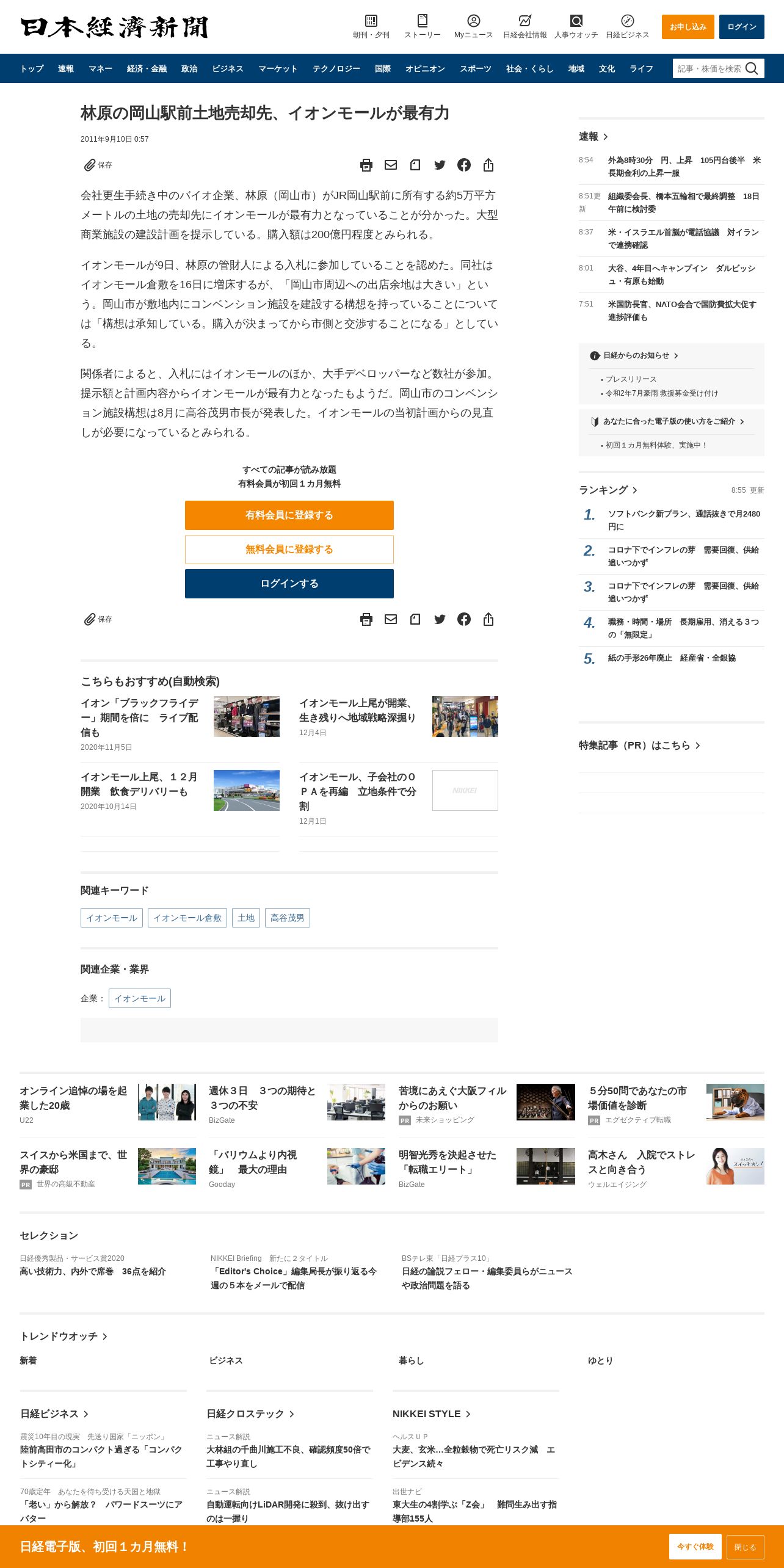Open ranking item 1 ソフトバンク新プラン
Viewport: 784px width, 1568px height.
coord(684,520)
